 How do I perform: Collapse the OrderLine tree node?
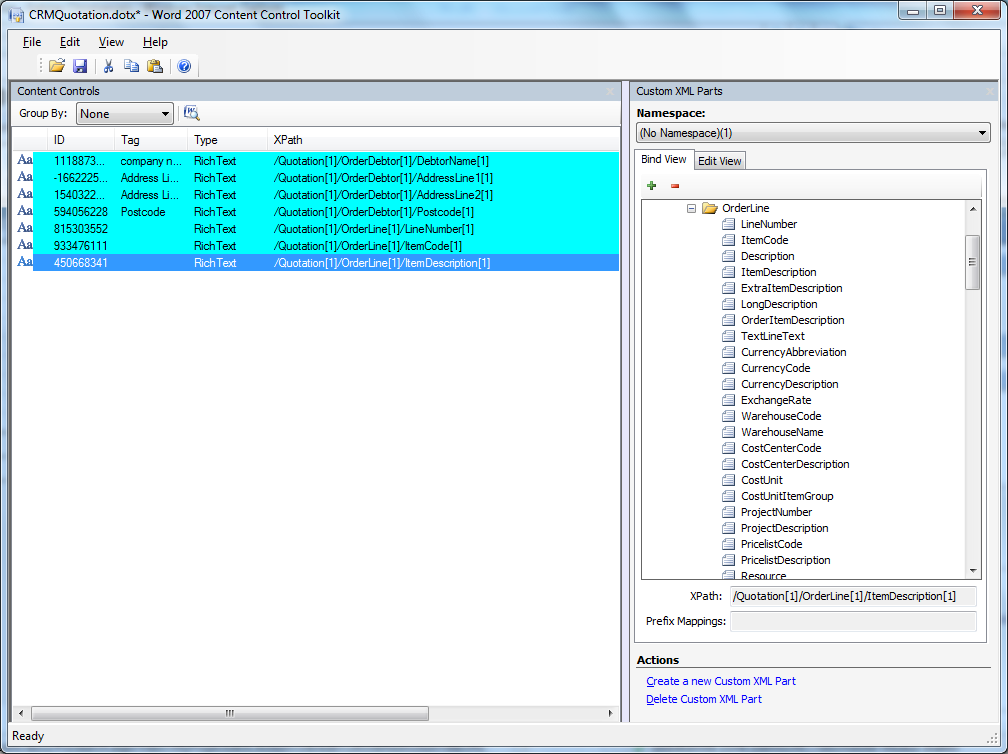691,208
